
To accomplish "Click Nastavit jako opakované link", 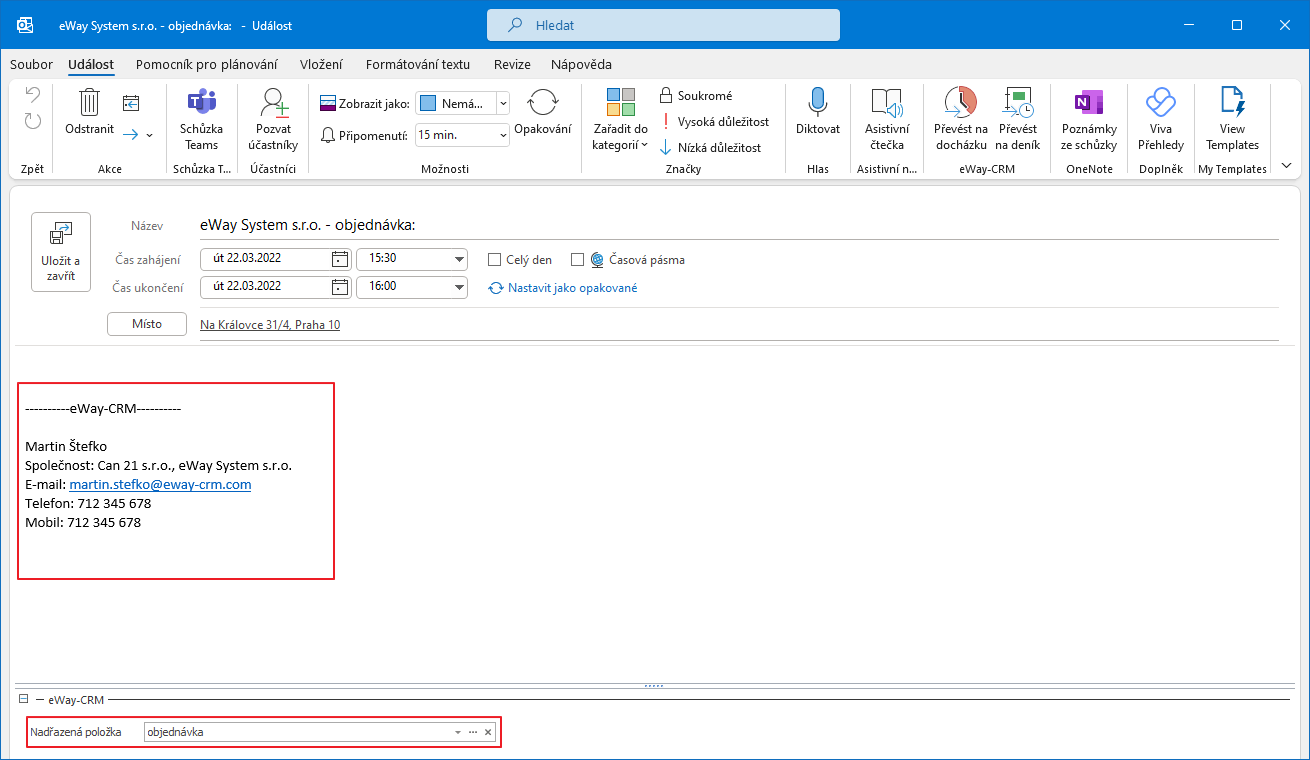I will 563,288.
